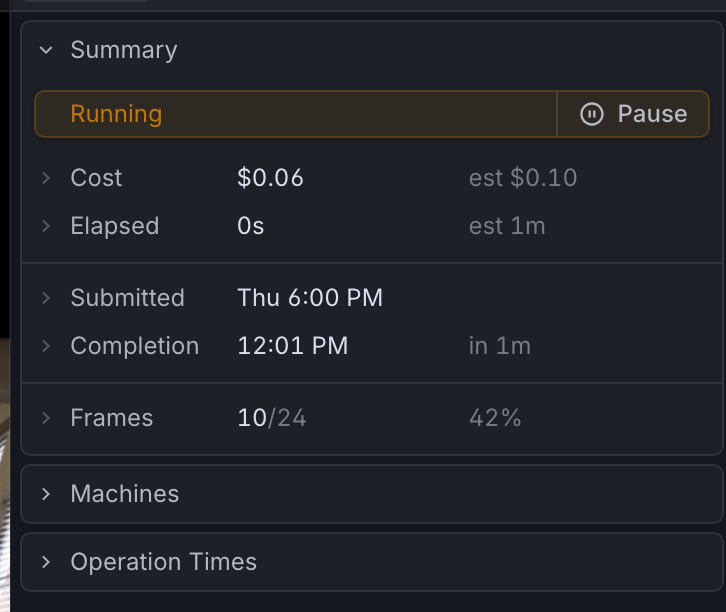This screenshot has height=612, width=726.
Task: Click the 42% progress value
Action: click(495, 418)
